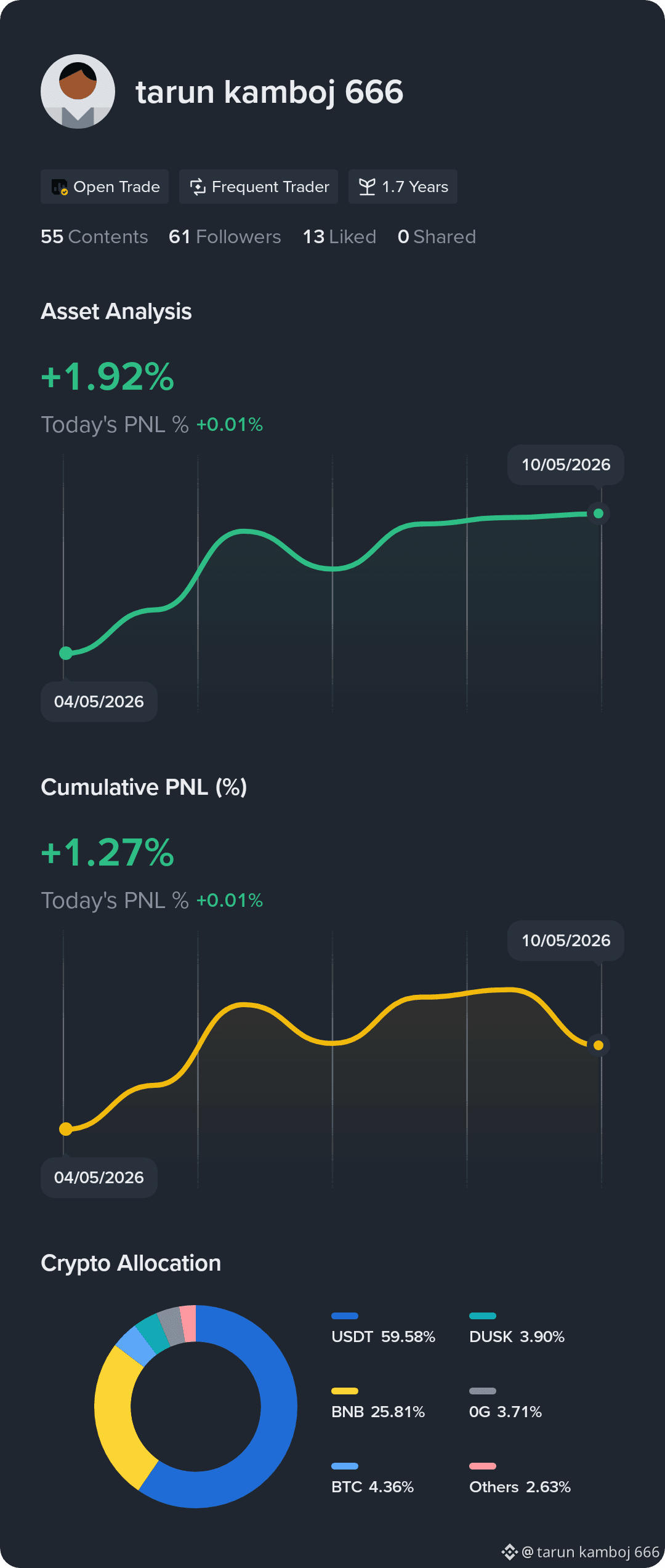Viewport: 665px width, 1568px height.
Task: View the 55 Contents count
Action: coord(94,236)
